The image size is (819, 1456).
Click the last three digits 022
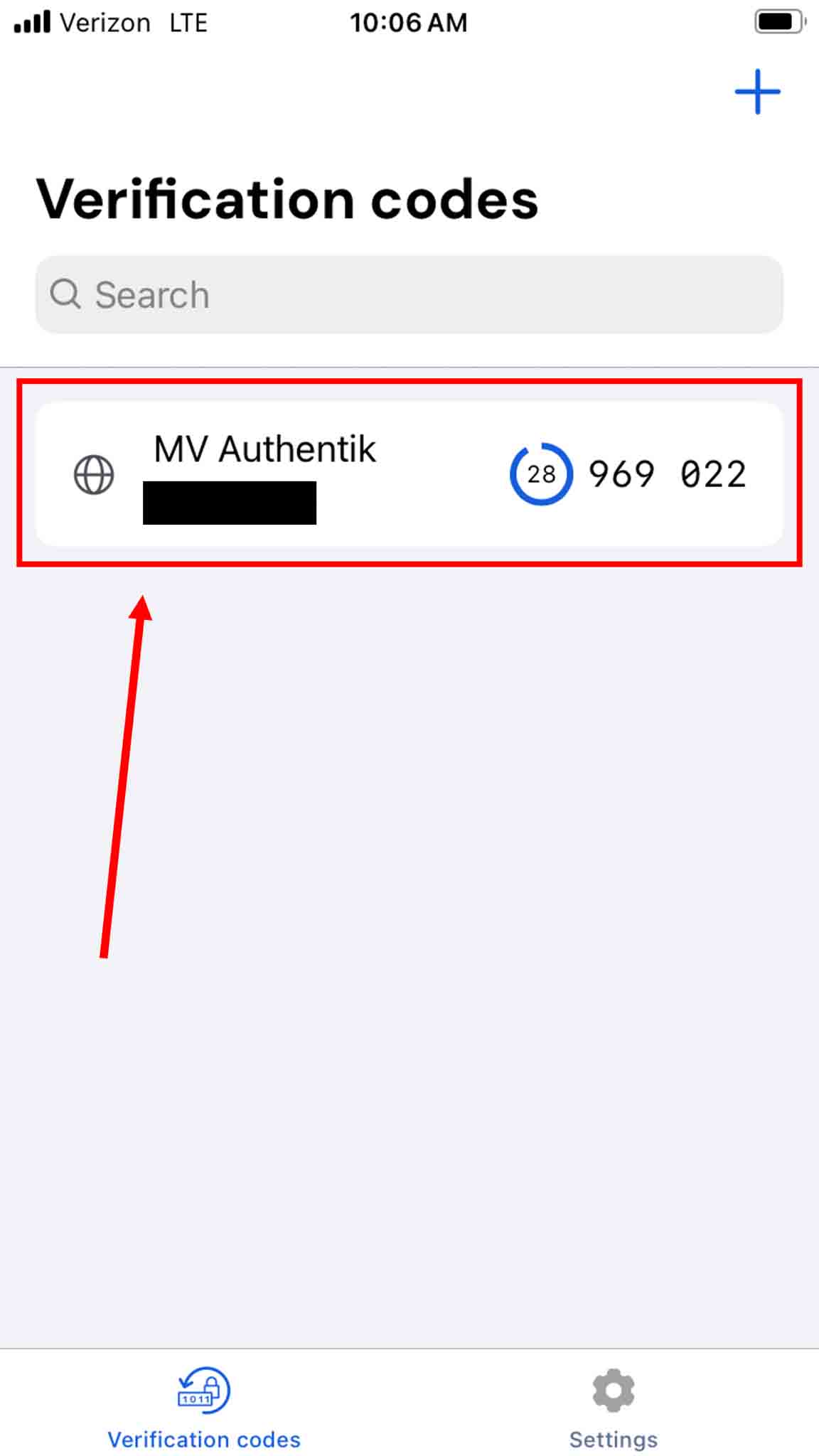click(x=713, y=474)
